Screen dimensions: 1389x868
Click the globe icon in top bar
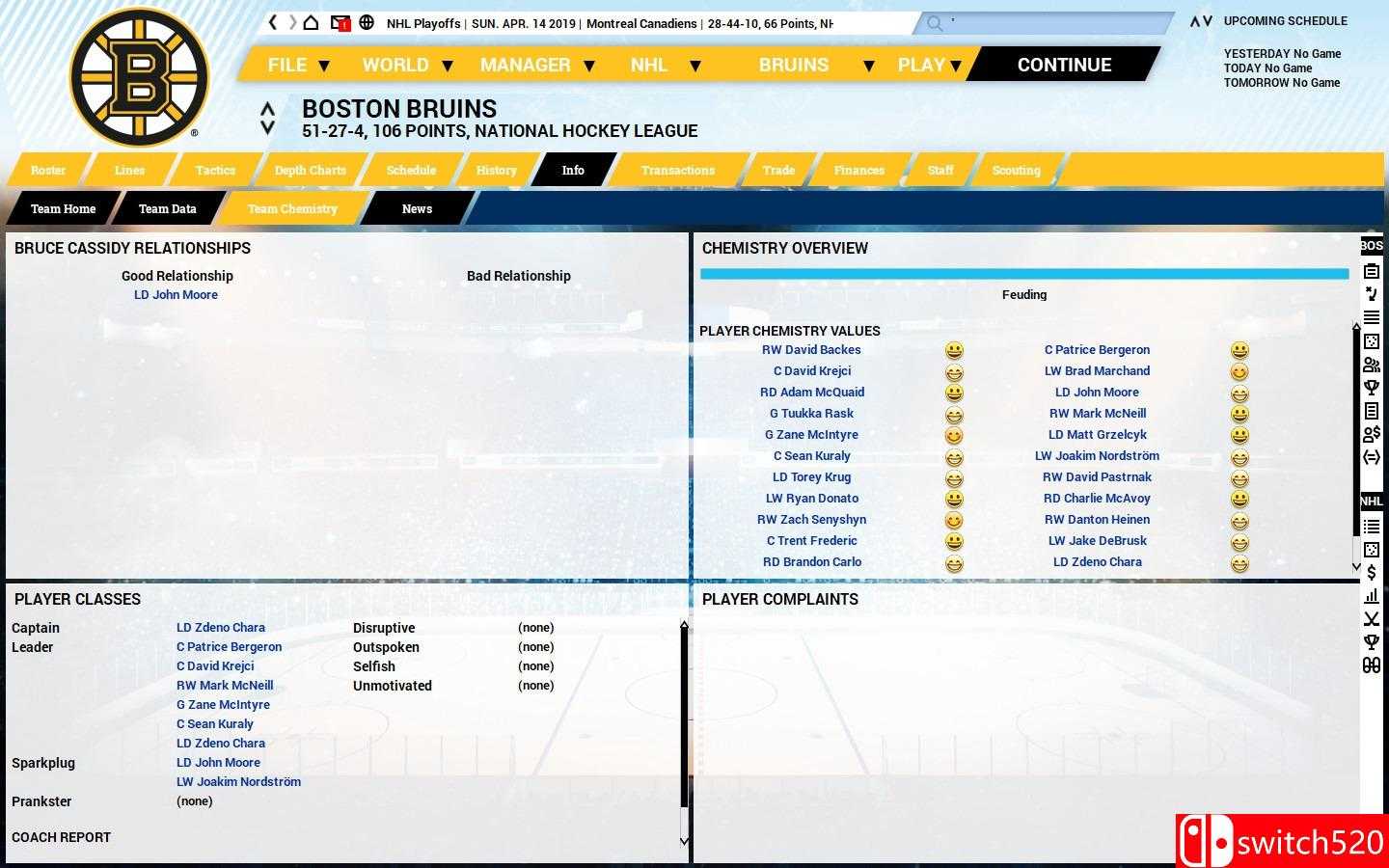coord(367,22)
